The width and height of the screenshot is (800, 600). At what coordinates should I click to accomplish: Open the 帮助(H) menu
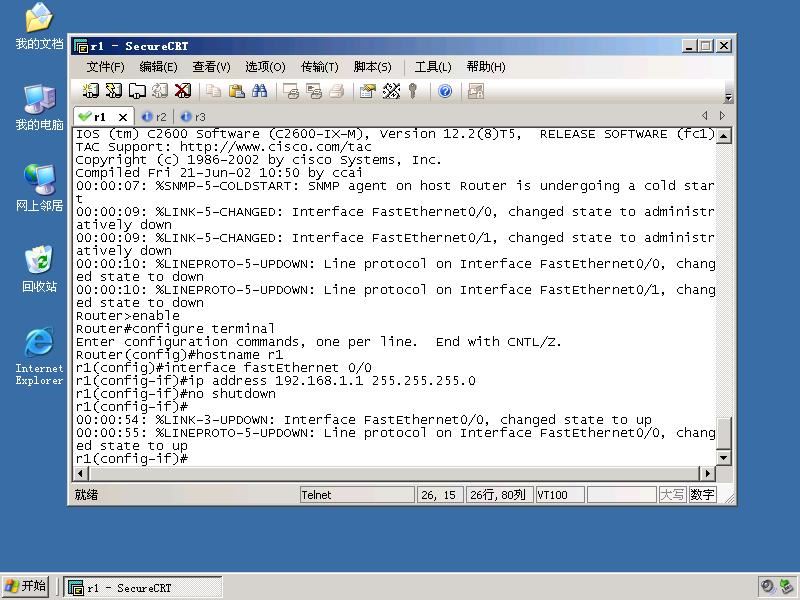tap(486, 67)
